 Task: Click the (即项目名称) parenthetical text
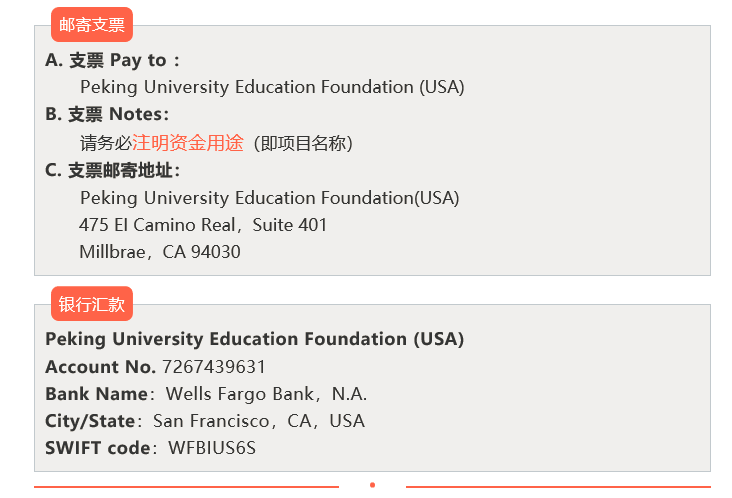(303, 143)
